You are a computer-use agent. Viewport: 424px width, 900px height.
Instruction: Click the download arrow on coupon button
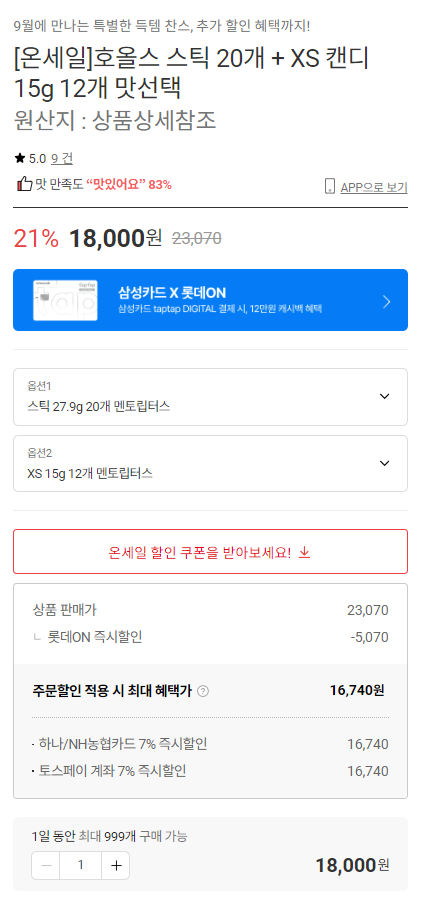point(305,552)
